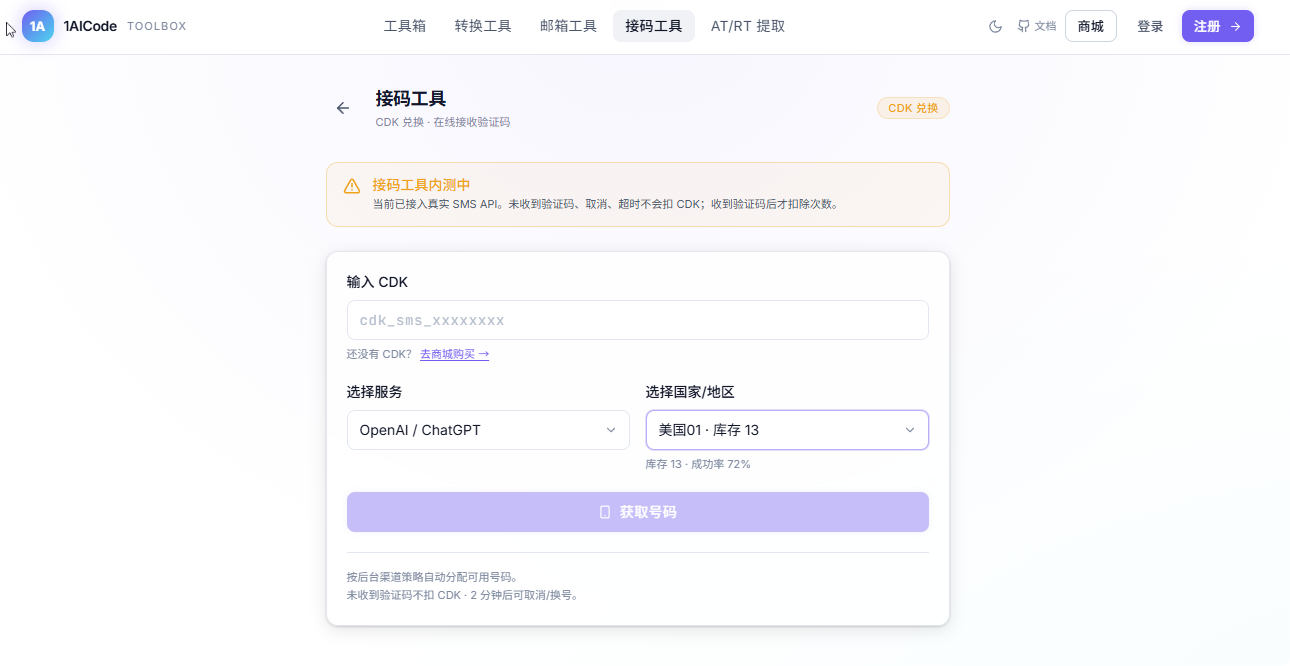Viewport: 1290px width, 666px height.
Task: Click the warning triangle icon in the notice
Action: click(x=352, y=186)
